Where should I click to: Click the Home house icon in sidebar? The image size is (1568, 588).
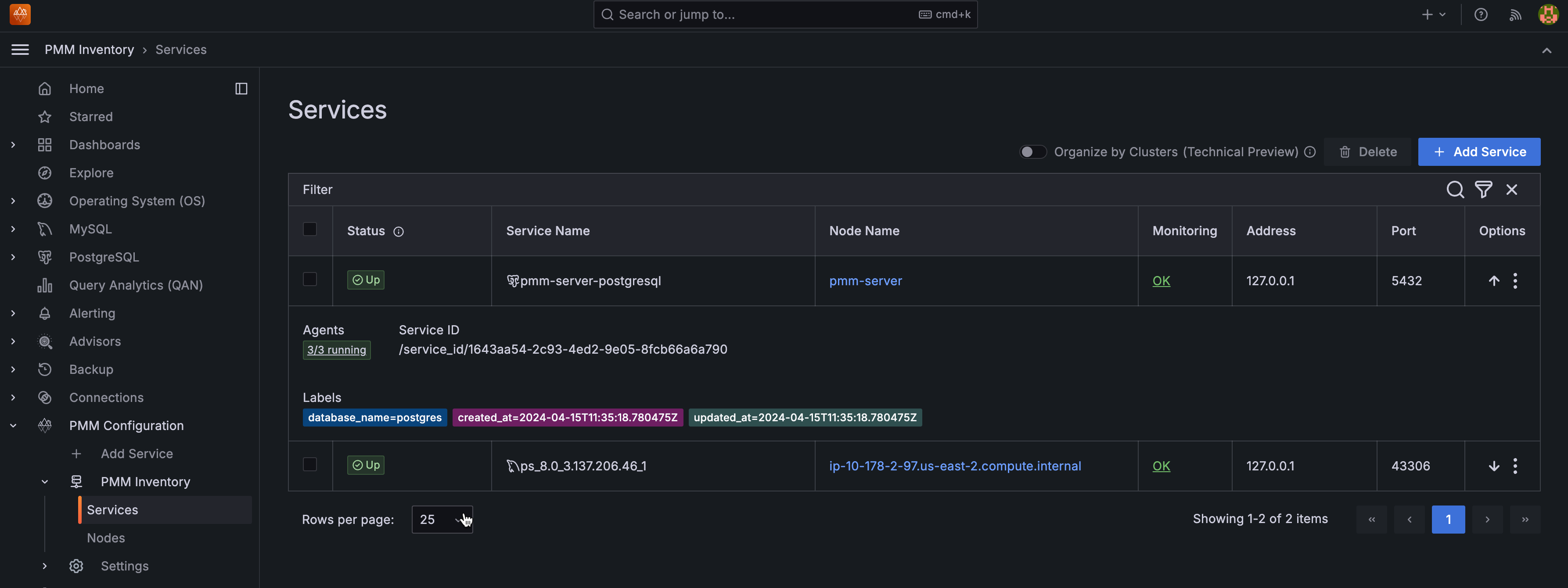[44, 88]
